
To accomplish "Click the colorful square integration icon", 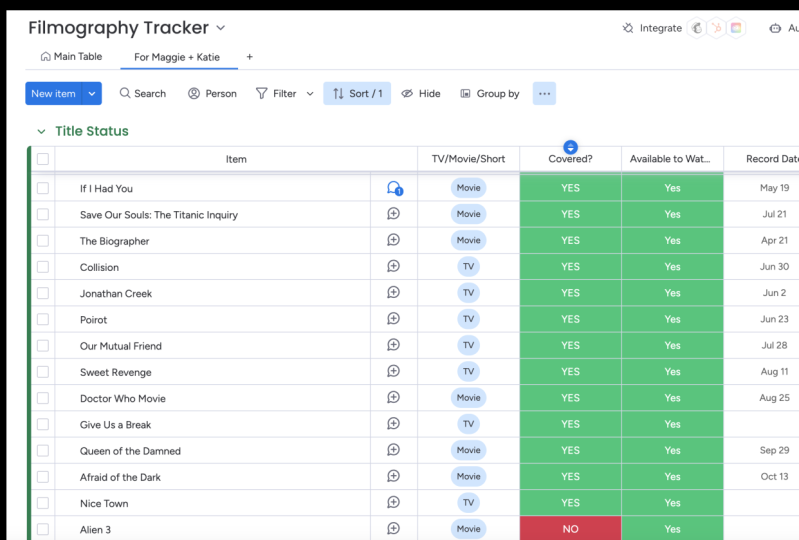I will click(x=736, y=28).
